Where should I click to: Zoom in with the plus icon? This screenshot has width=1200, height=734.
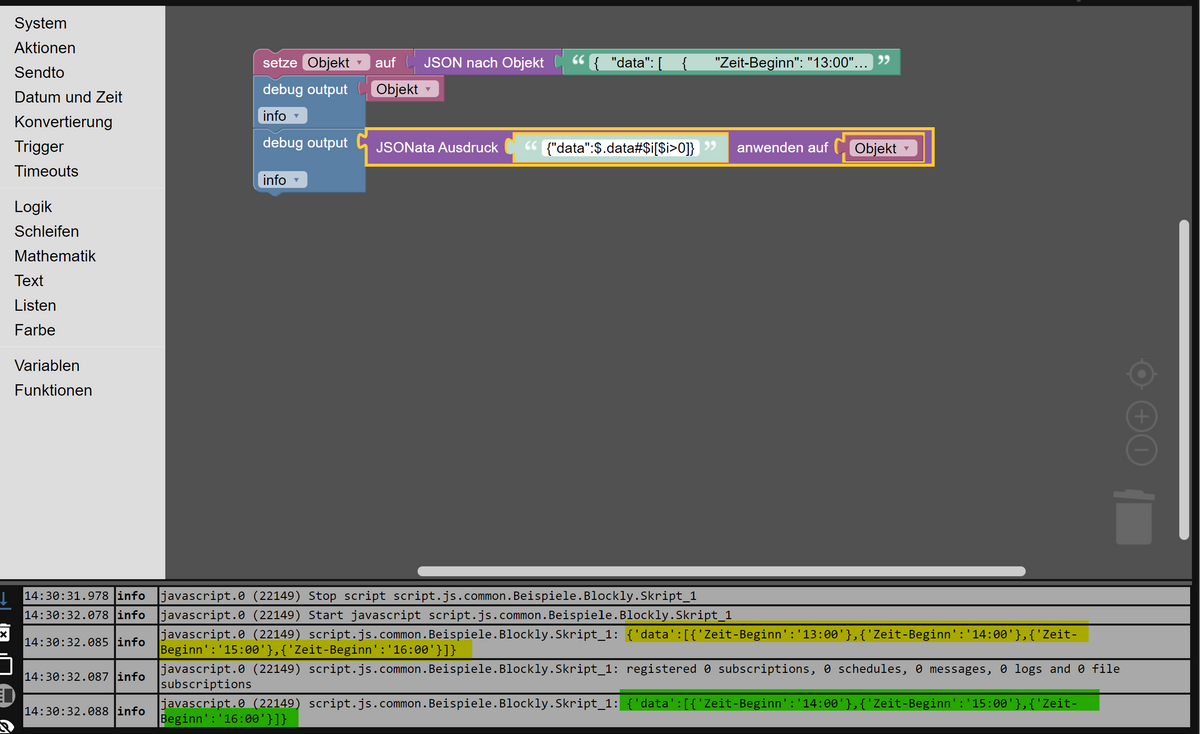(x=1141, y=416)
